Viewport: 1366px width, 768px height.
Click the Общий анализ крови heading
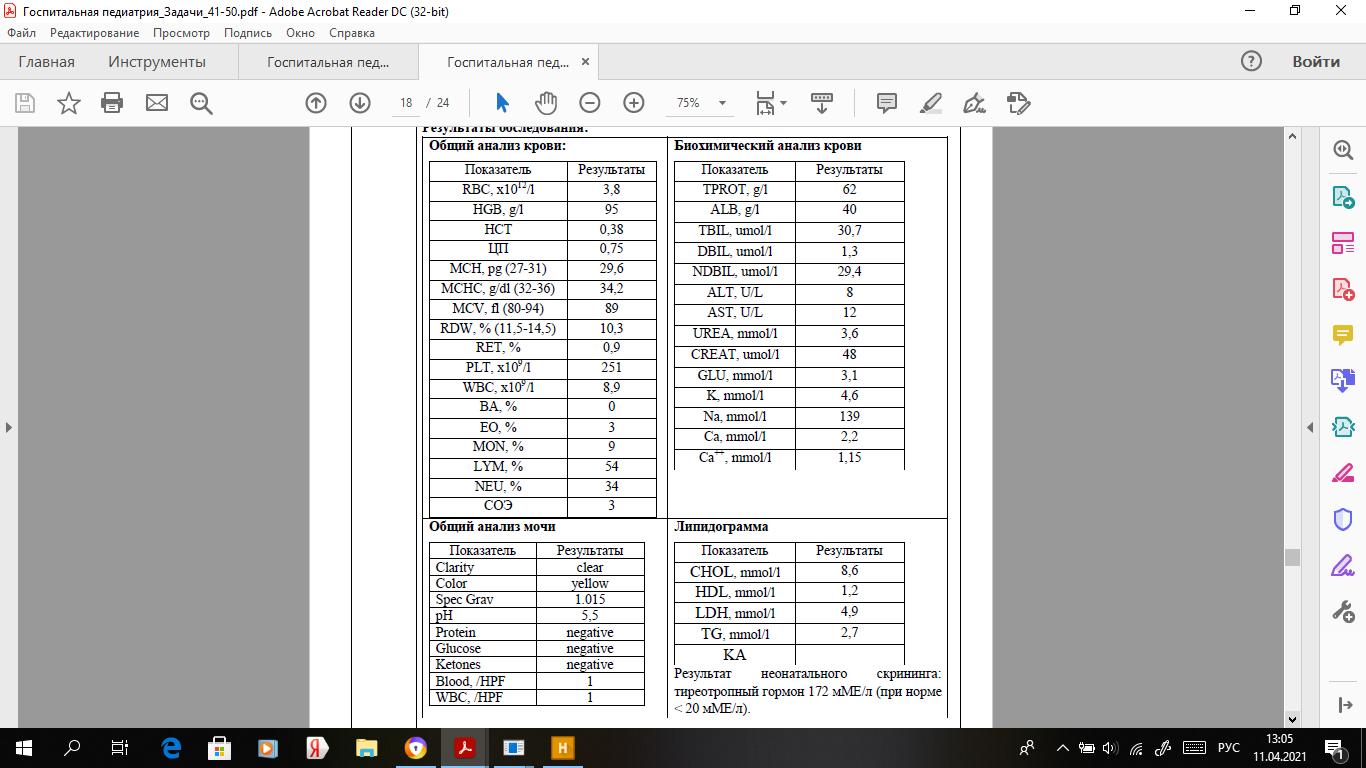498,146
